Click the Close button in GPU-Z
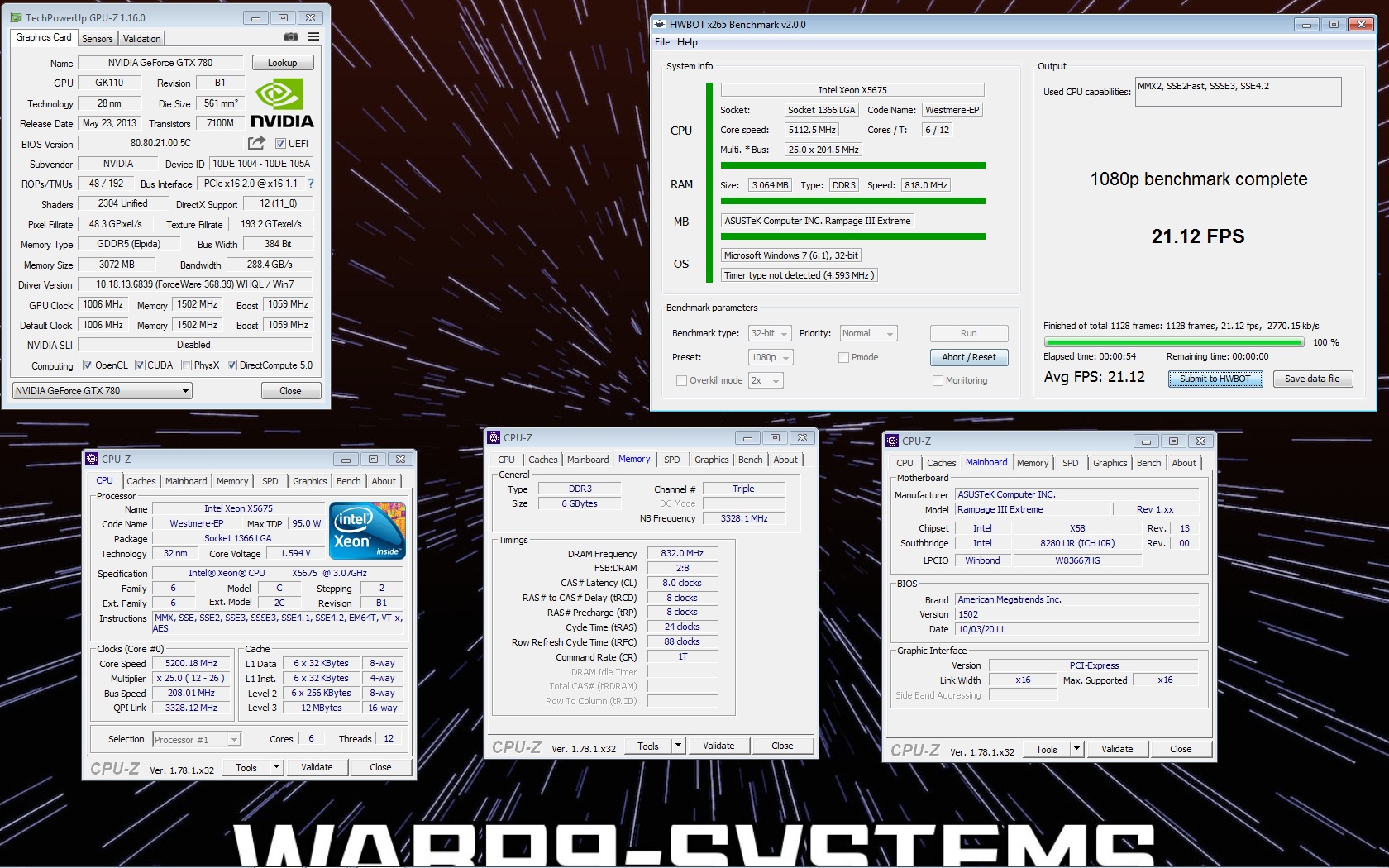This screenshot has height=868, width=1389. (x=290, y=391)
